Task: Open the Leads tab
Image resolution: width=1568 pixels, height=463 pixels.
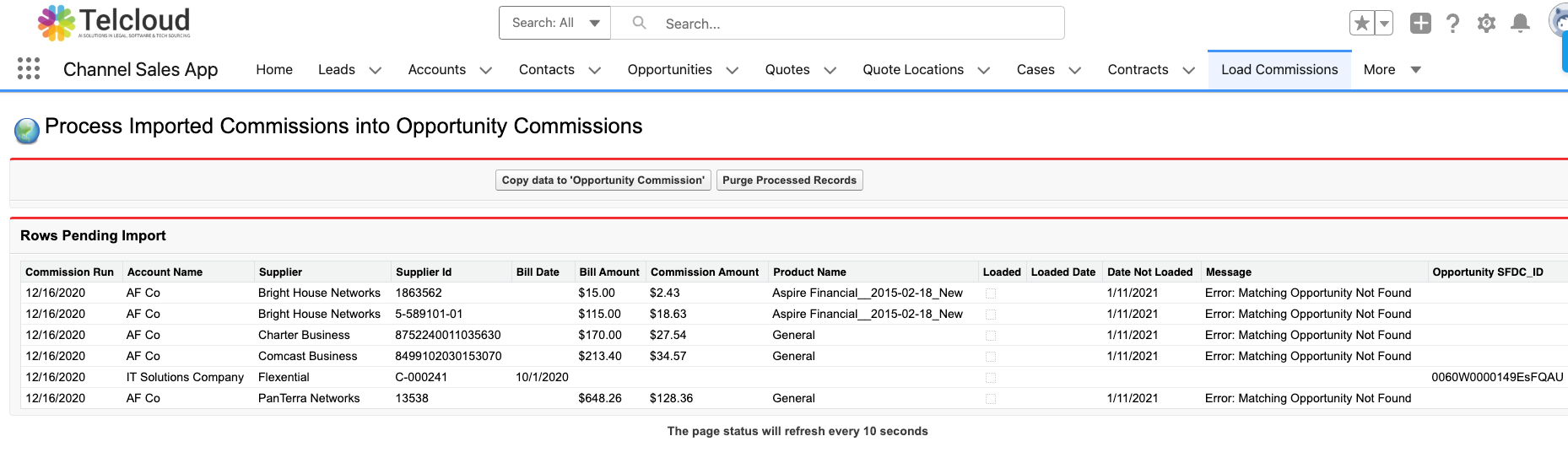Action: 337,69
